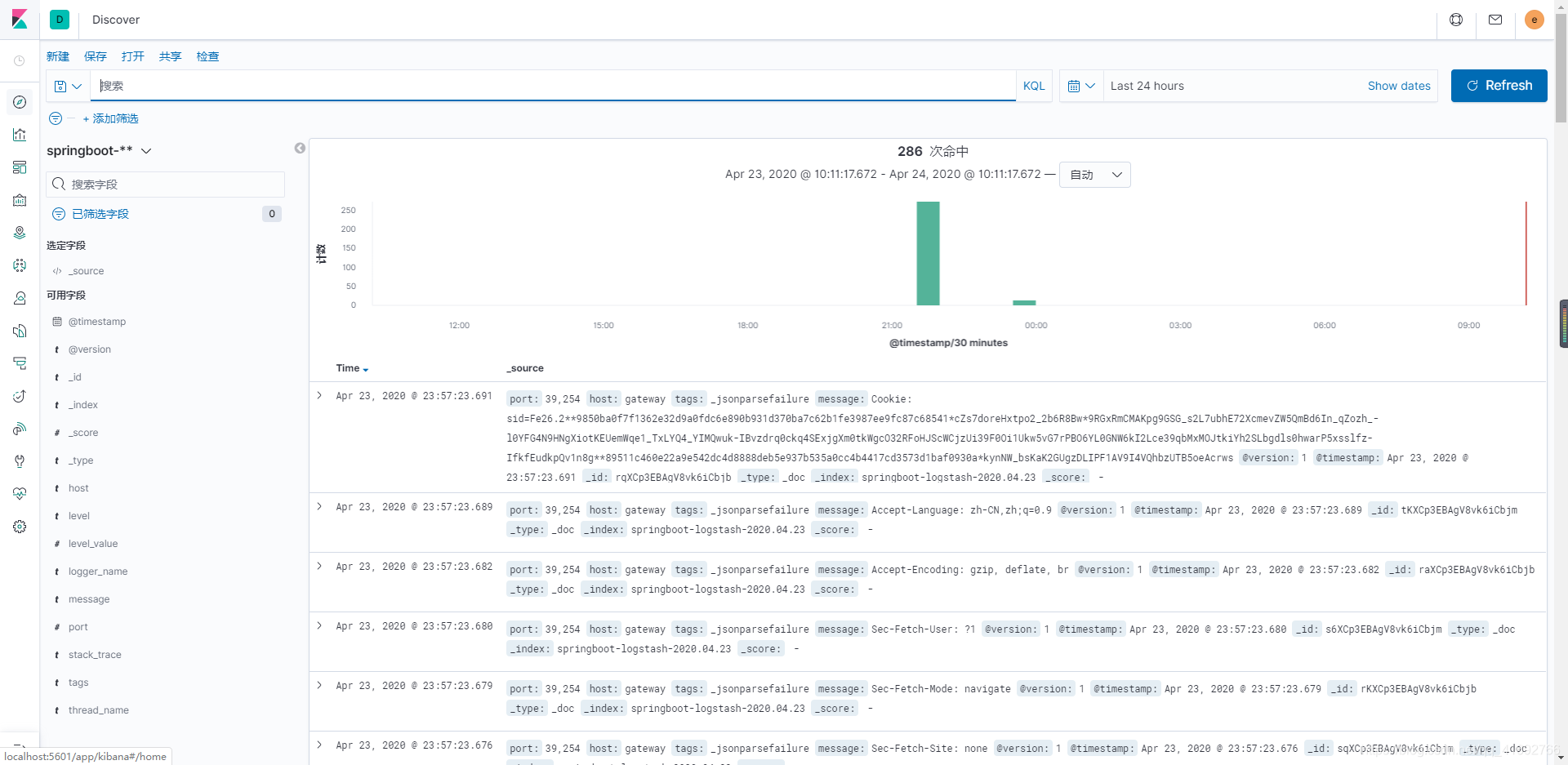The width and height of the screenshot is (1568, 765).
Task: Open the Maps icon in sidebar
Action: [20, 233]
